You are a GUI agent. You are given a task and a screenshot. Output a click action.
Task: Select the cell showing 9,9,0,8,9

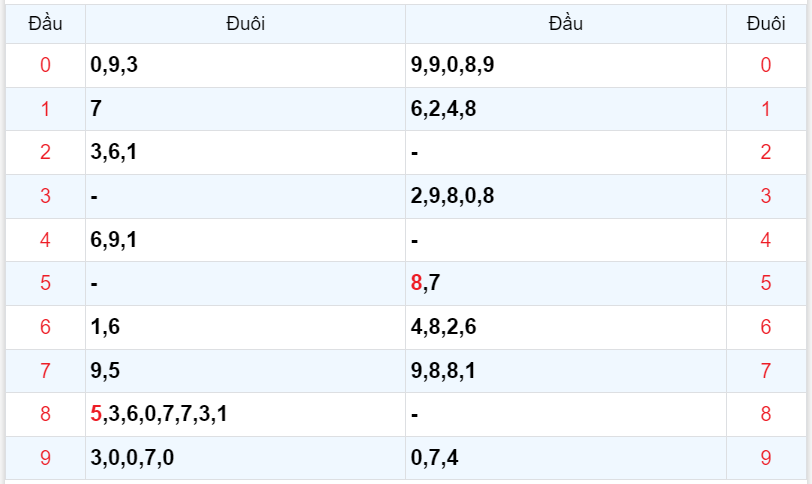452,66
